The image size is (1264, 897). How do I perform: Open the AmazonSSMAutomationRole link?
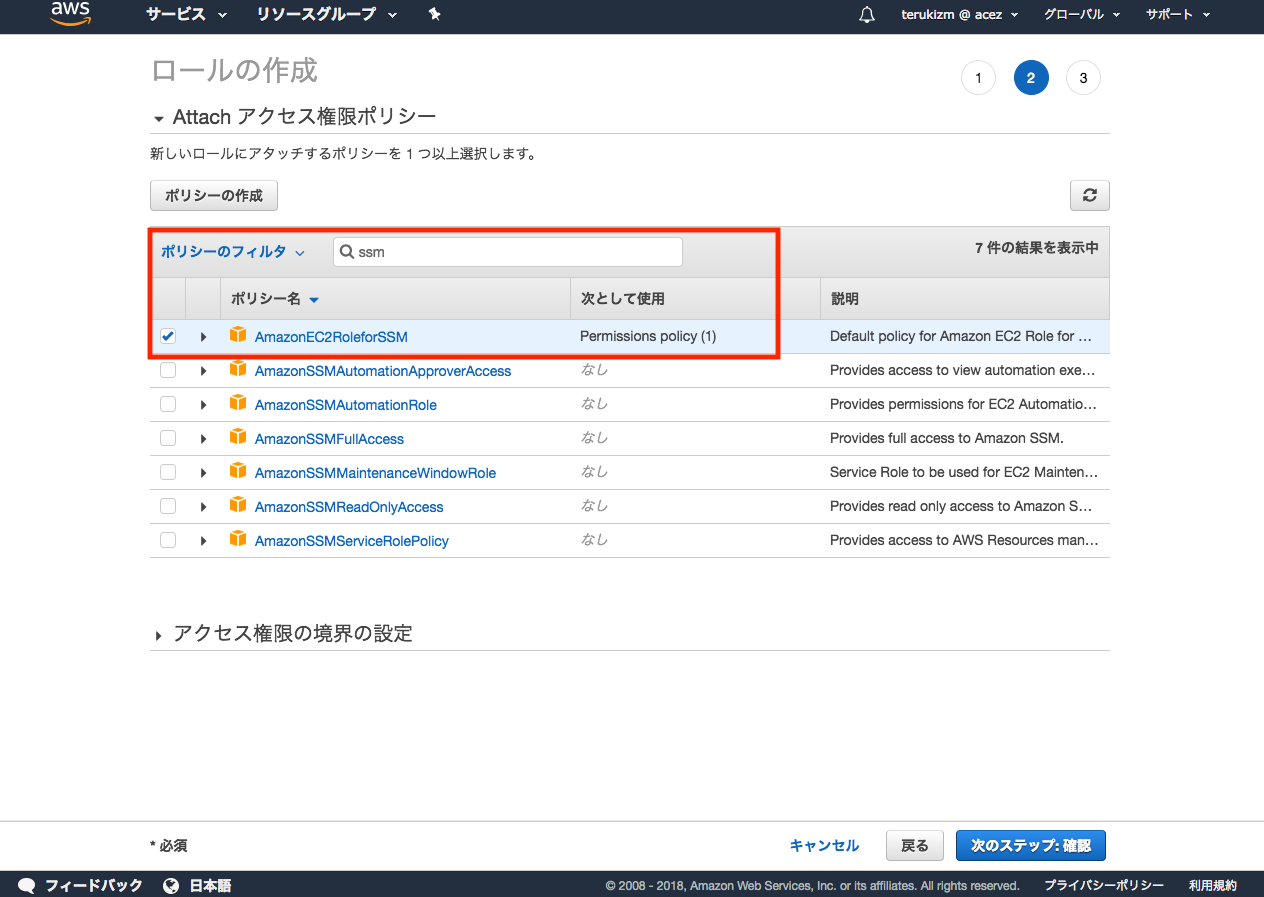click(x=346, y=405)
